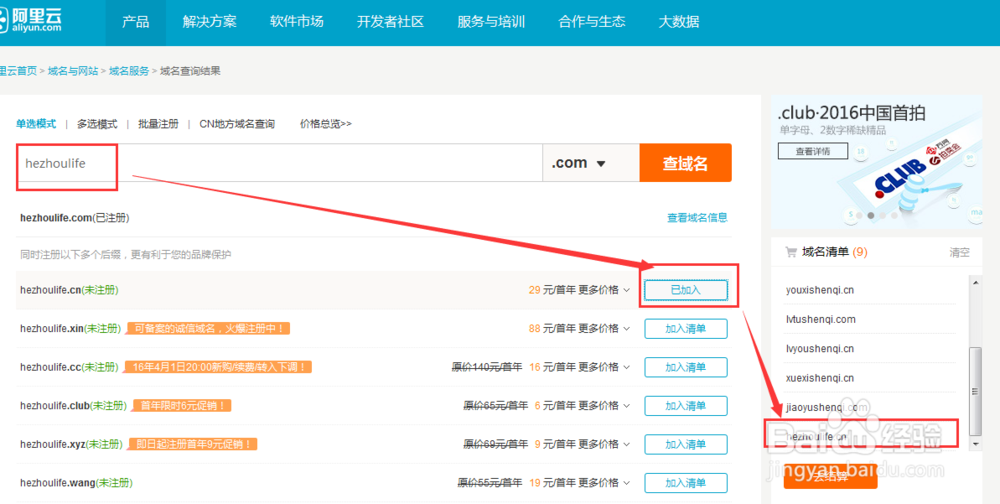Select lvtushenqi.com in the domain list
This screenshot has height=504, width=1000.
click(x=820, y=319)
